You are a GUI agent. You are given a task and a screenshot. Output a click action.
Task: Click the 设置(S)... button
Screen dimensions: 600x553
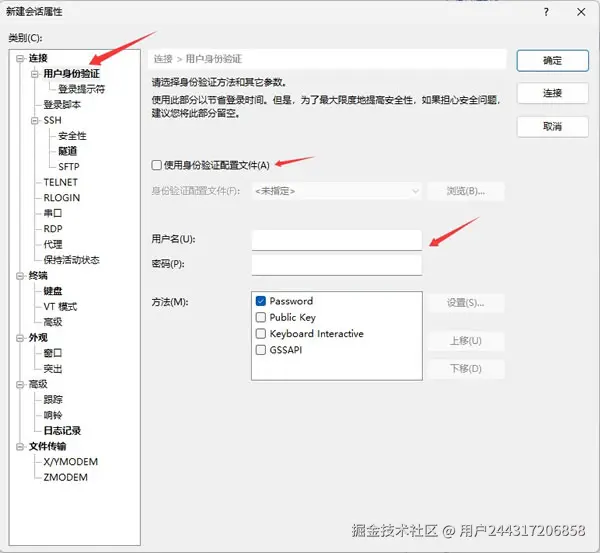coord(466,303)
